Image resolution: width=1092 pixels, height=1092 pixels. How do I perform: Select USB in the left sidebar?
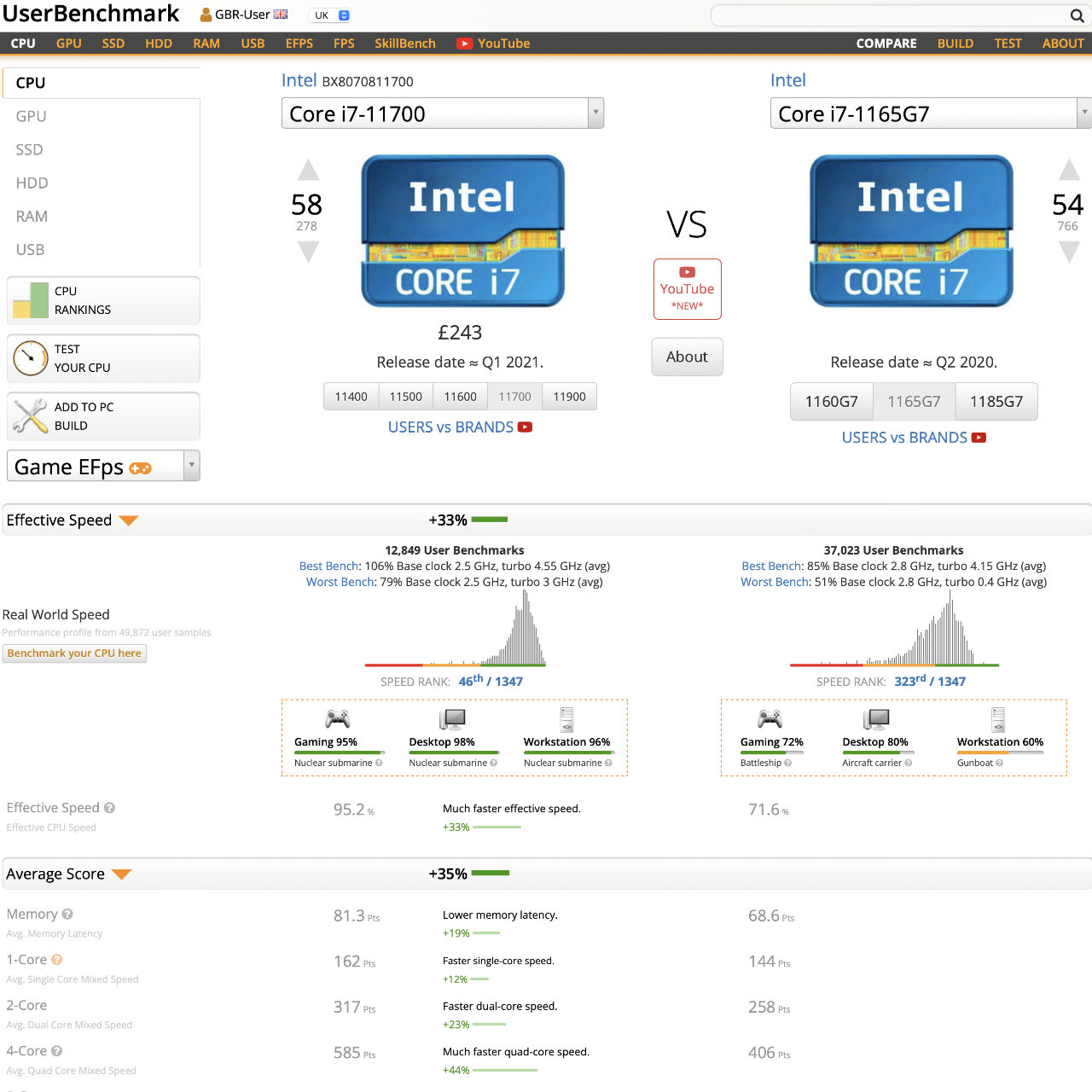coord(30,250)
